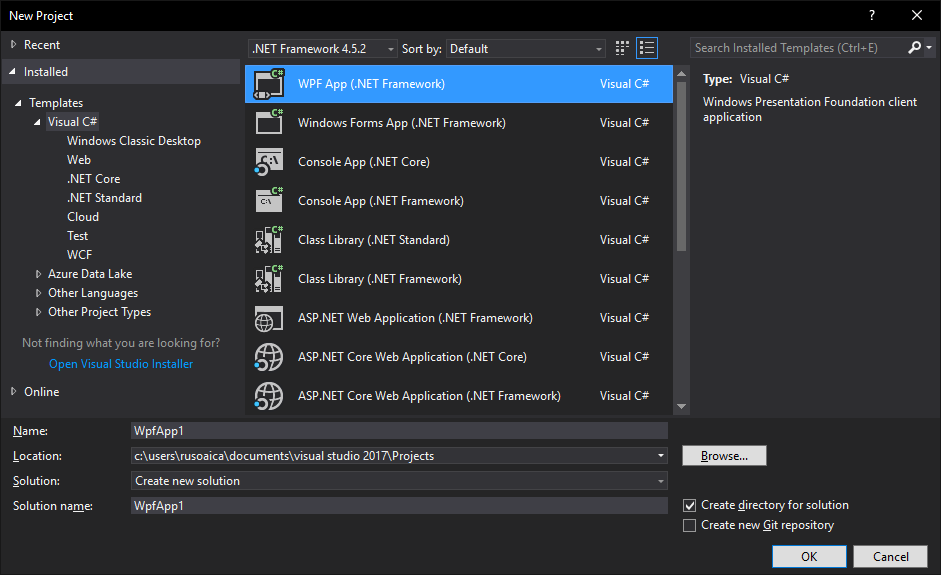Click the template list scrollbar thumb
This screenshot has width=941, height=575.
click(681, 166)
